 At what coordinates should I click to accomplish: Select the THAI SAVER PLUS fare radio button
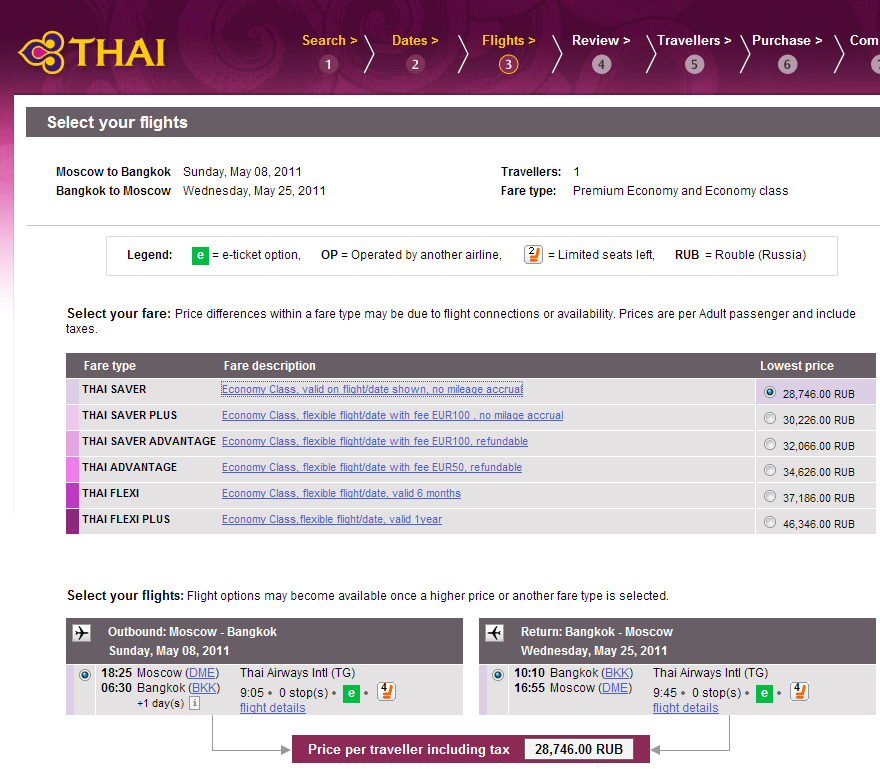pos(770,418)
